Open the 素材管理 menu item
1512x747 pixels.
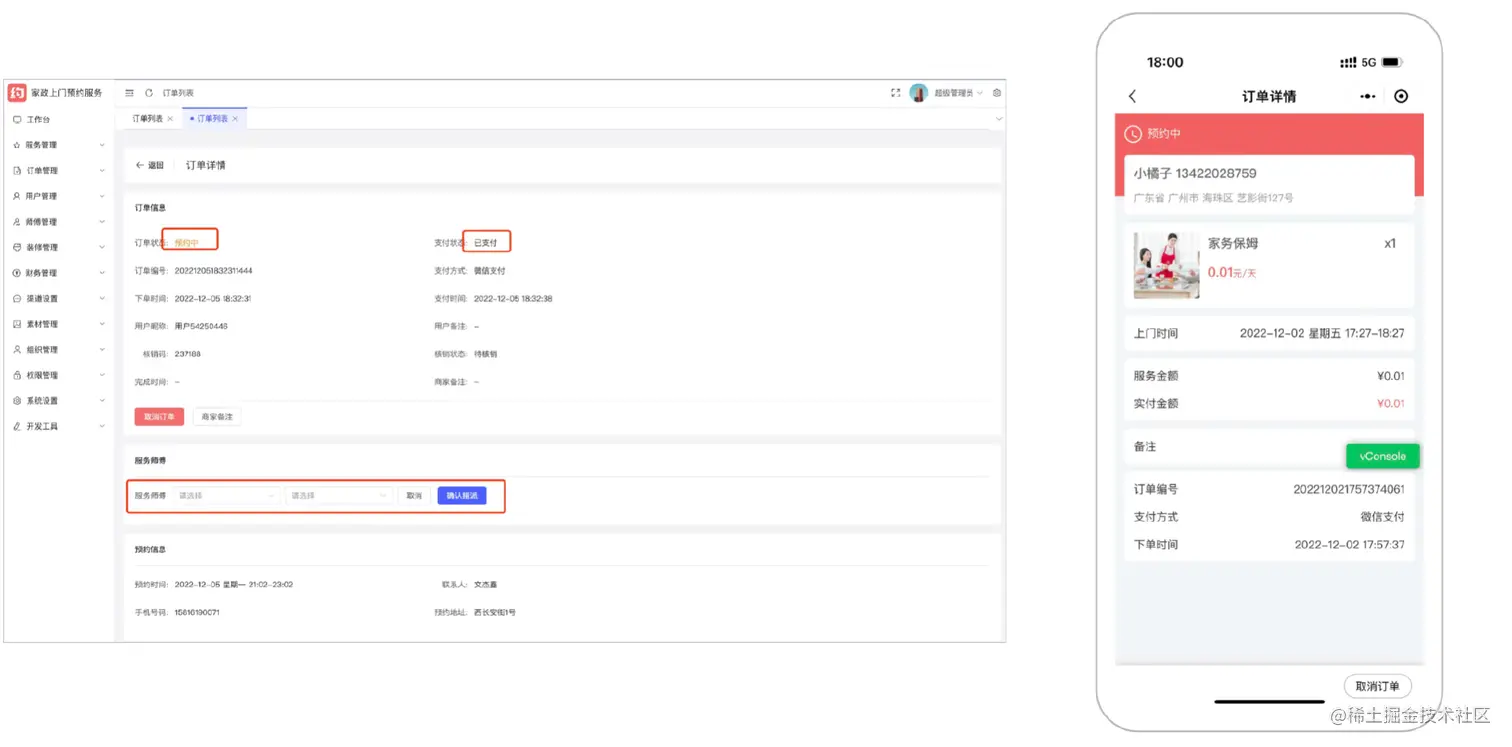pos(60,324)
